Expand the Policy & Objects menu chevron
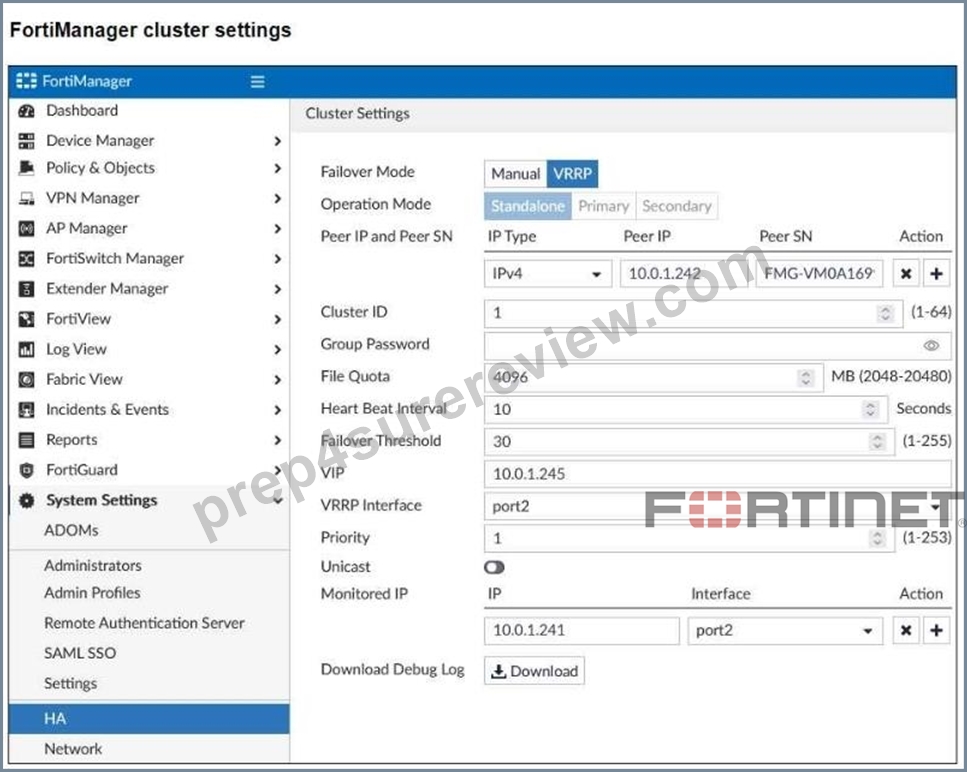The height and width of the screenshot is (772, 967). coord(277,168)
